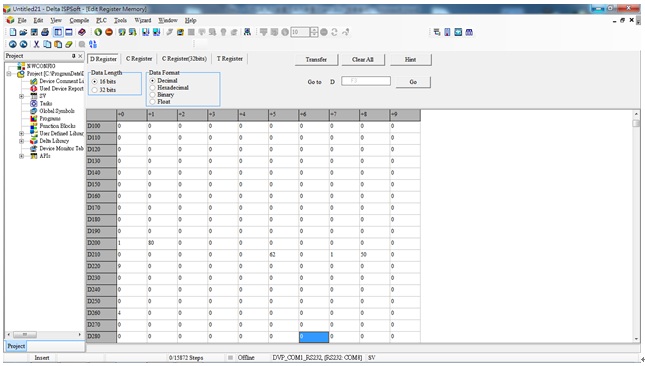This screenshot has height=366, width=645.
Task: Click the green Run PLC icon
Action: (x=98, y=32)
